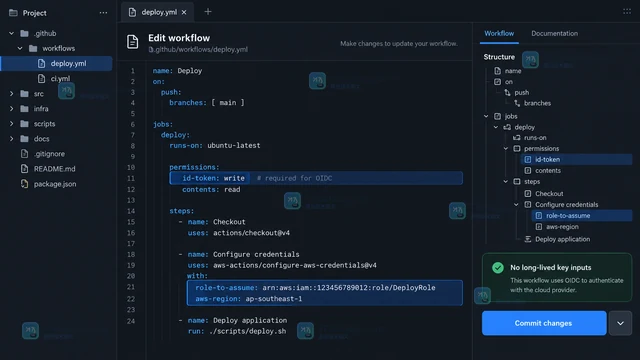Add a new editor tab
The width and height of the screenshot is (640, 360).
[x=208, y=12]
